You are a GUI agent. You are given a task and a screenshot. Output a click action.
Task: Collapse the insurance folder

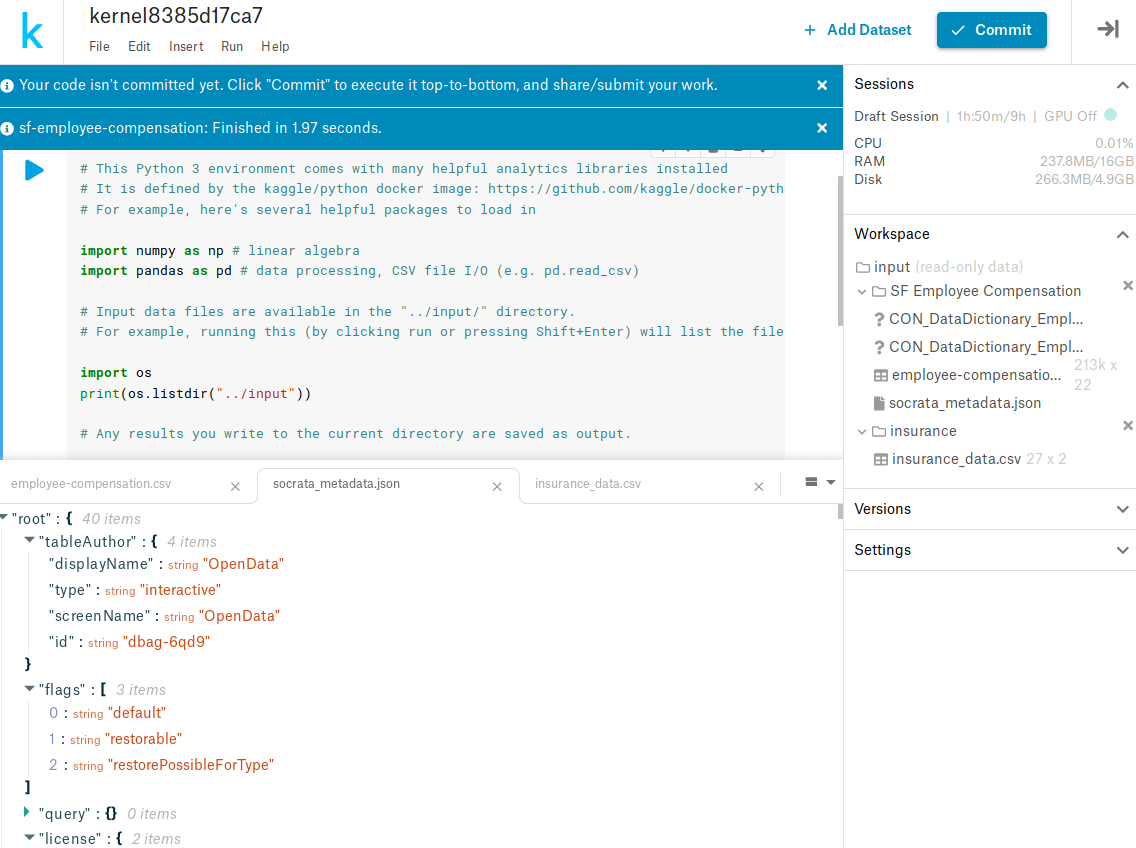(x=861, y=431)
